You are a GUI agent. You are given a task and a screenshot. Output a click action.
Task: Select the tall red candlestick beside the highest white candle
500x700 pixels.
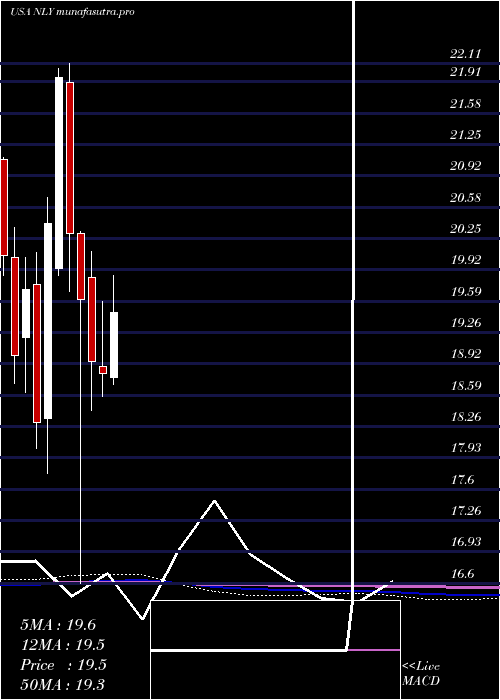[x=70, y=158]
